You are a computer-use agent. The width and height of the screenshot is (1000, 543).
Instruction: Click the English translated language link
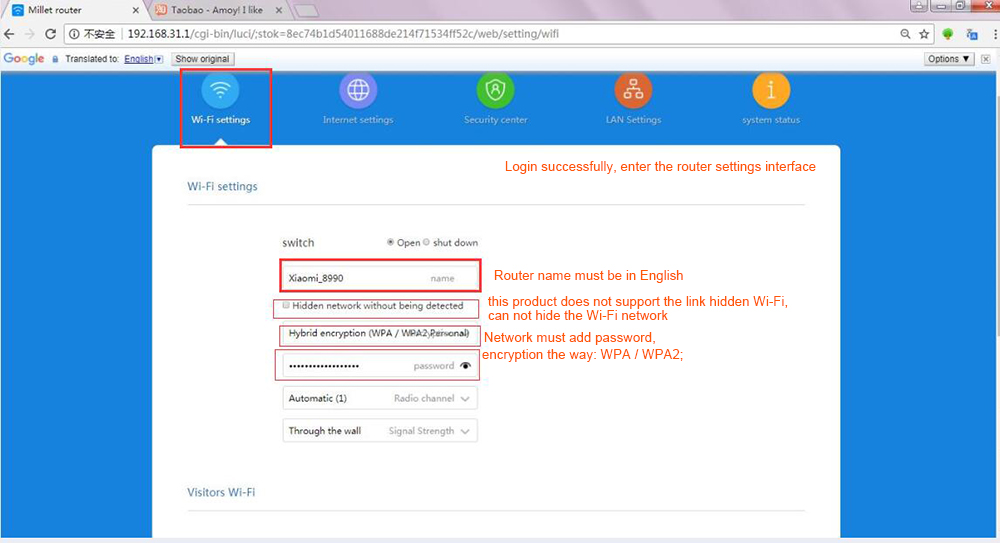click(x=139, y=59)
